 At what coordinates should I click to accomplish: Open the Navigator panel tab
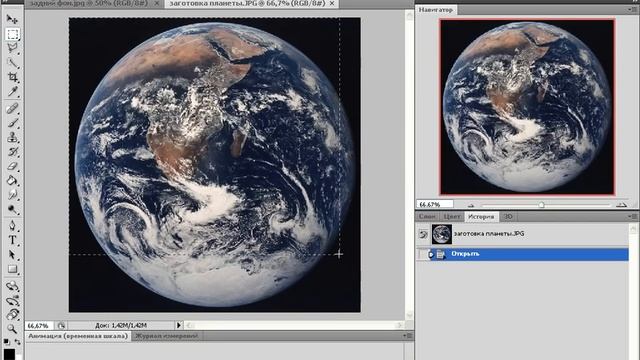436,10
